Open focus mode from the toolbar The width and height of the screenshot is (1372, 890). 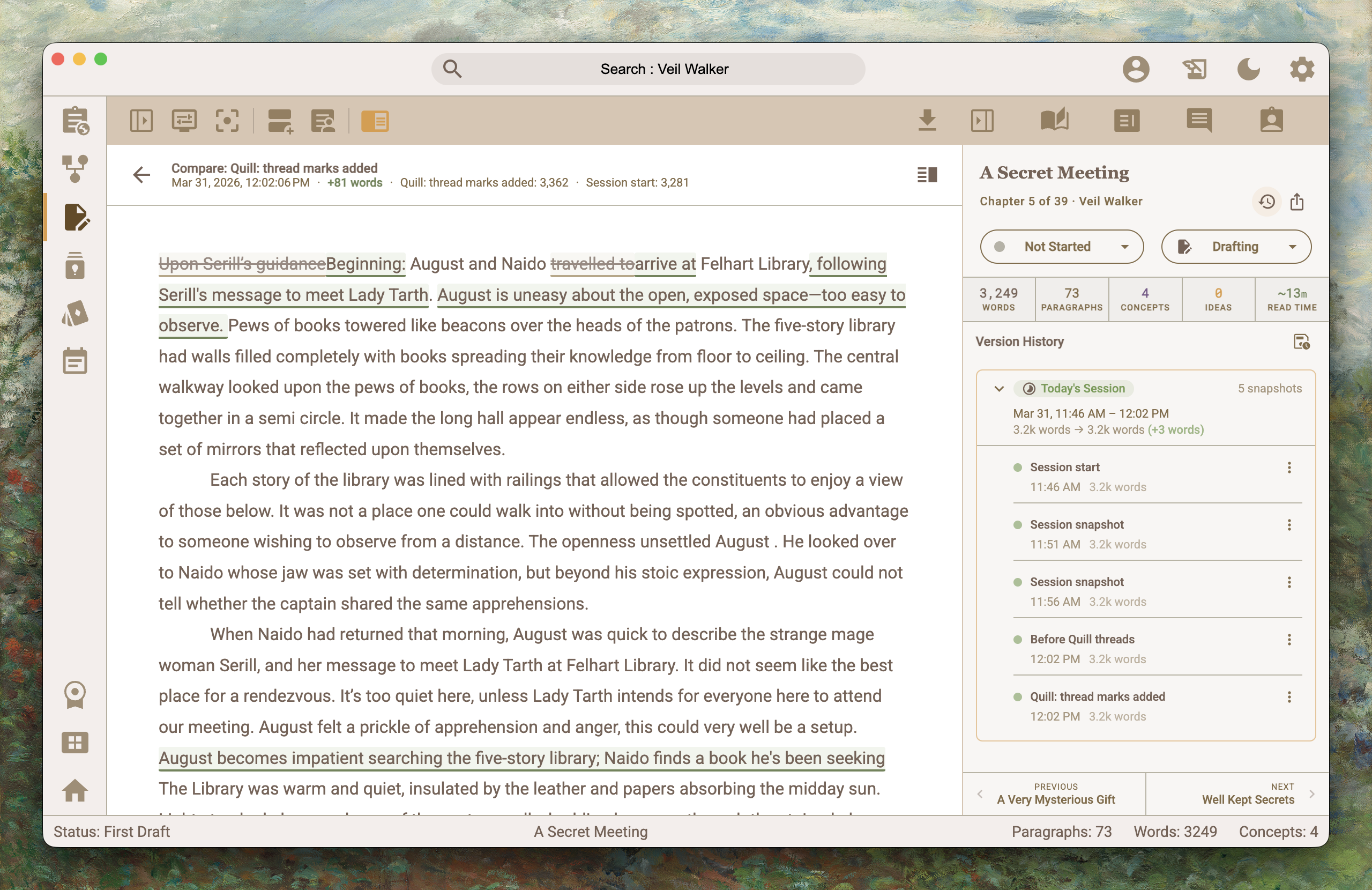pyautogui.click(x=227, y=121)
